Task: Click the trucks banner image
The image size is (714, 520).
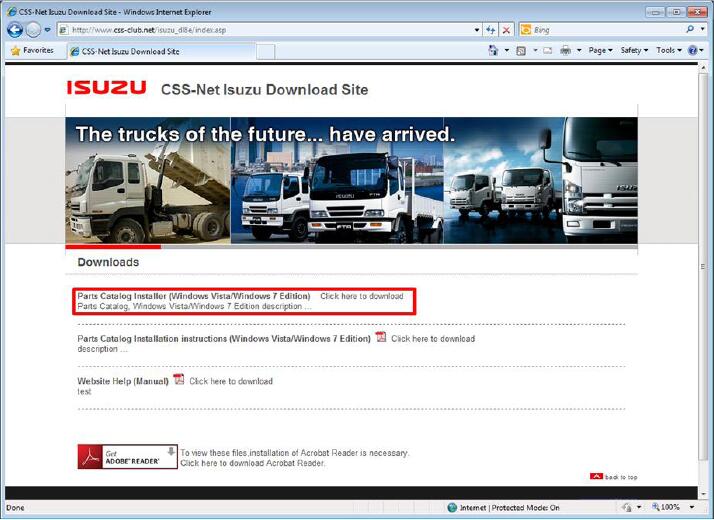Action: point(351,180)
